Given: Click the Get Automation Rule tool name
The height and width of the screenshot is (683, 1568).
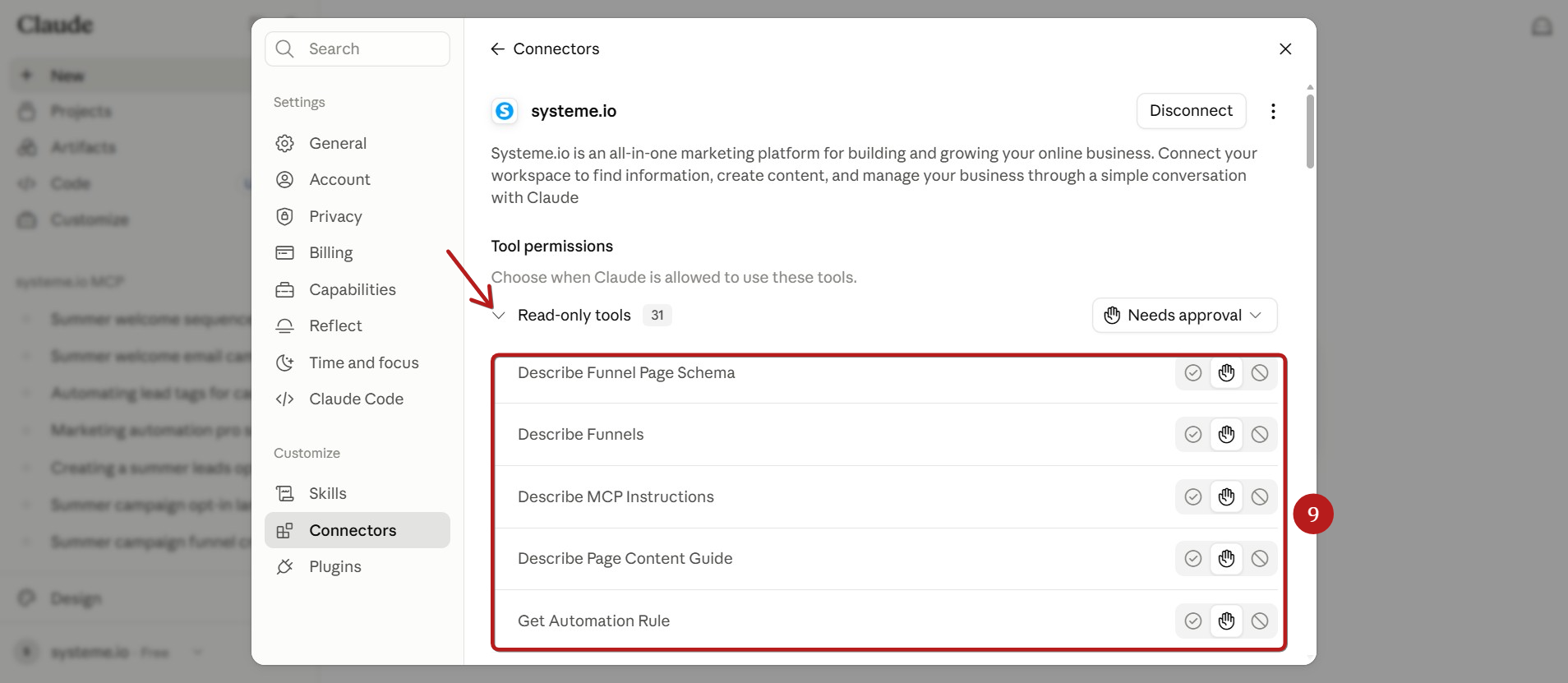Looking at the screenshot, I should pyautogui.click(x=593, y=621).
